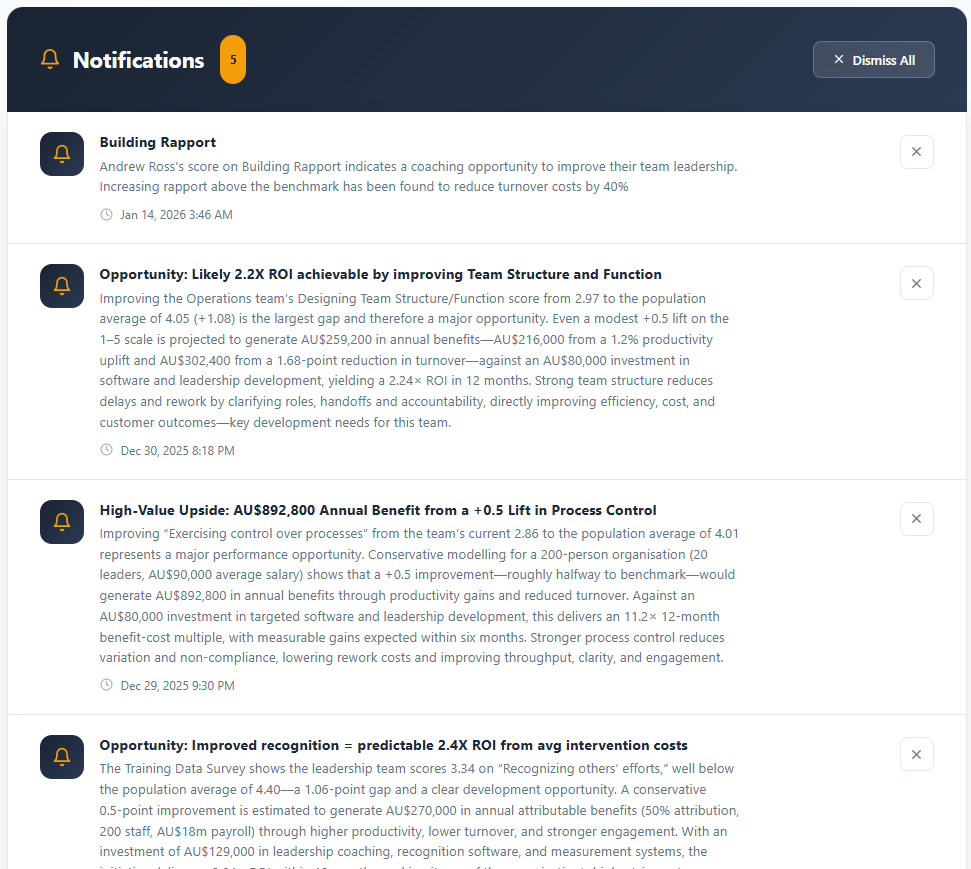Image resolution: width=971 pixels, height=869 pixels.
Task: Click the Dec 29, 2025 9:30 PM timestamp
Action: (177, 686)
